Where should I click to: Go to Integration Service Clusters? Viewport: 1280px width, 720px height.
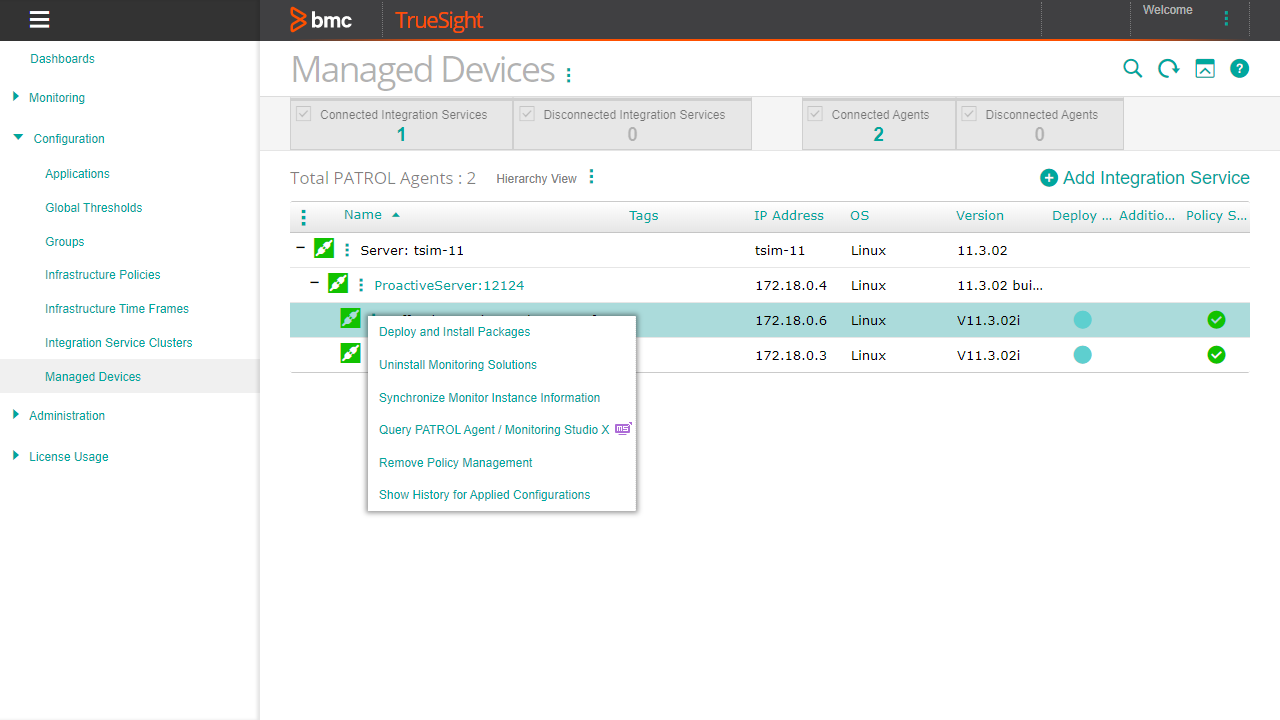pos(119,343)
